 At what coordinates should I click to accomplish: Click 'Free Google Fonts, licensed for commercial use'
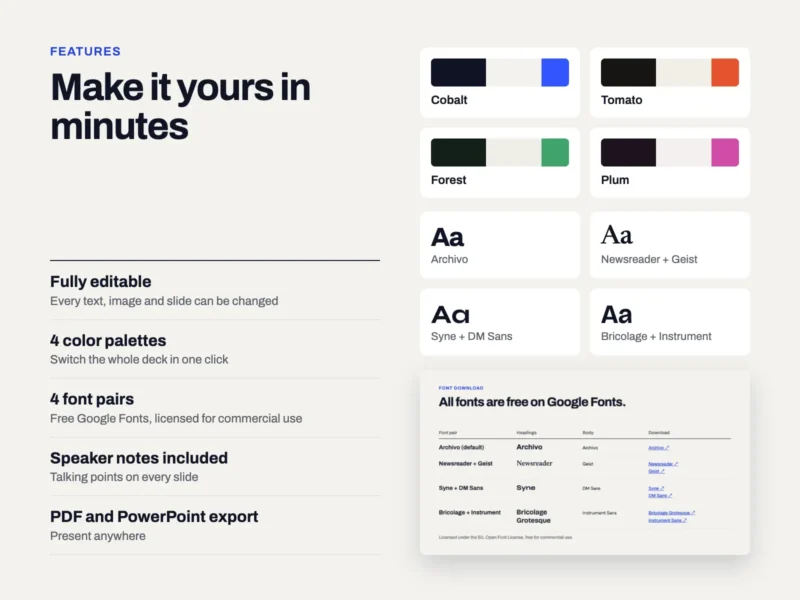pyautogui.click(x=176, y=418)
